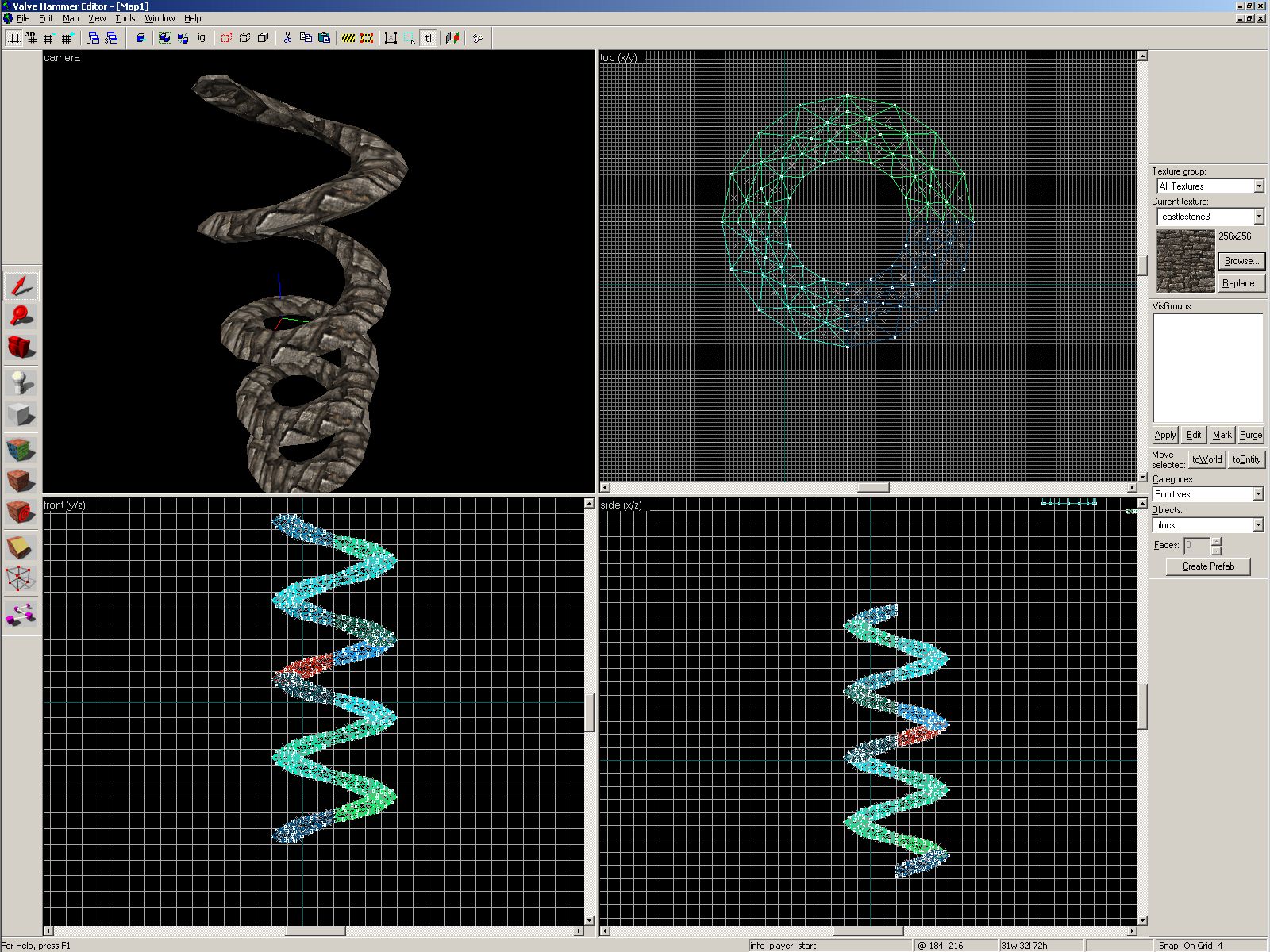Click the Browse... texture button
The image size is (1270, 952).
tap(1241, 261)
